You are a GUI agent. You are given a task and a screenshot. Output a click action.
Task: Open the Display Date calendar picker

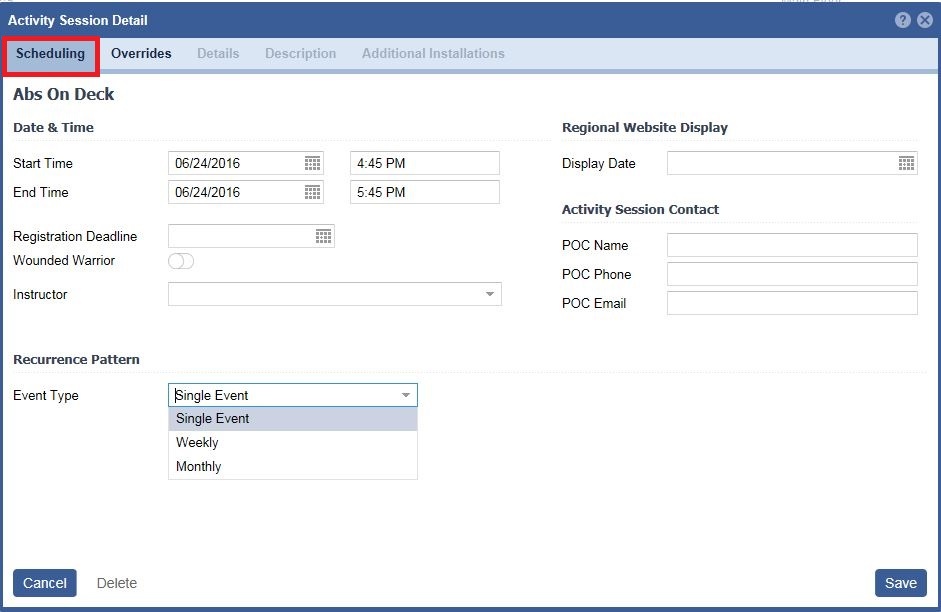906,163
